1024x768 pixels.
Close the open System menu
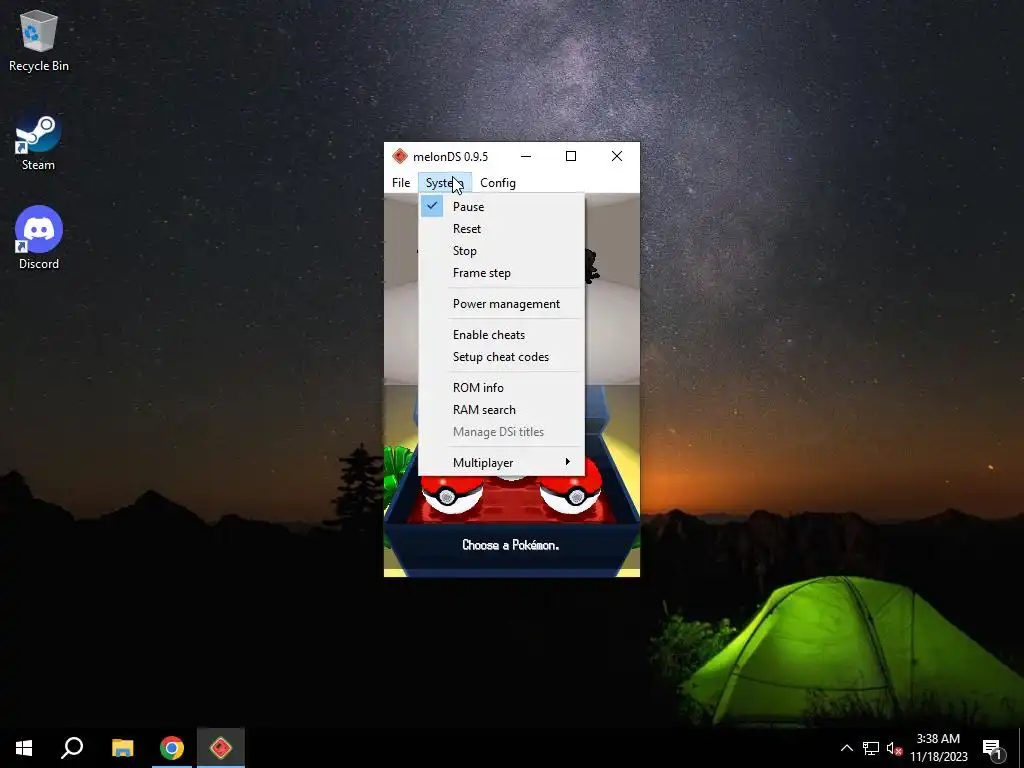click(x=445, y=183)
